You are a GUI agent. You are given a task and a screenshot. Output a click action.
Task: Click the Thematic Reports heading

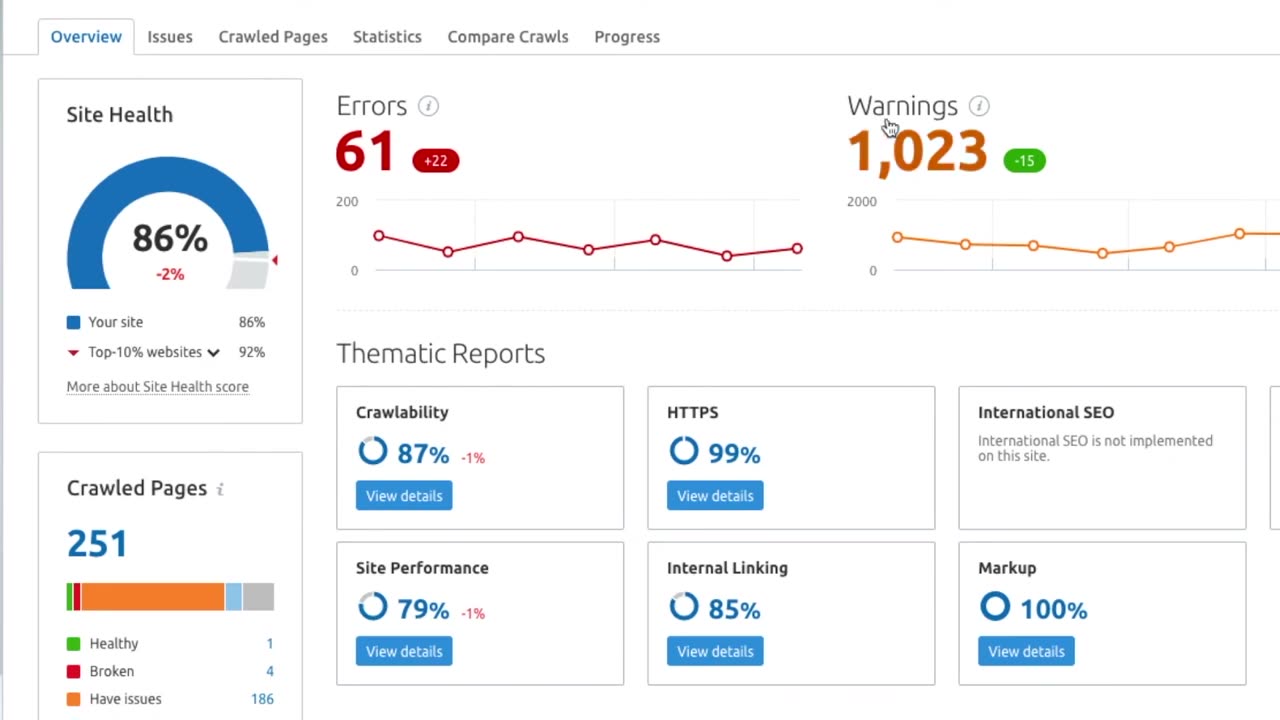[x=440, y=353]
